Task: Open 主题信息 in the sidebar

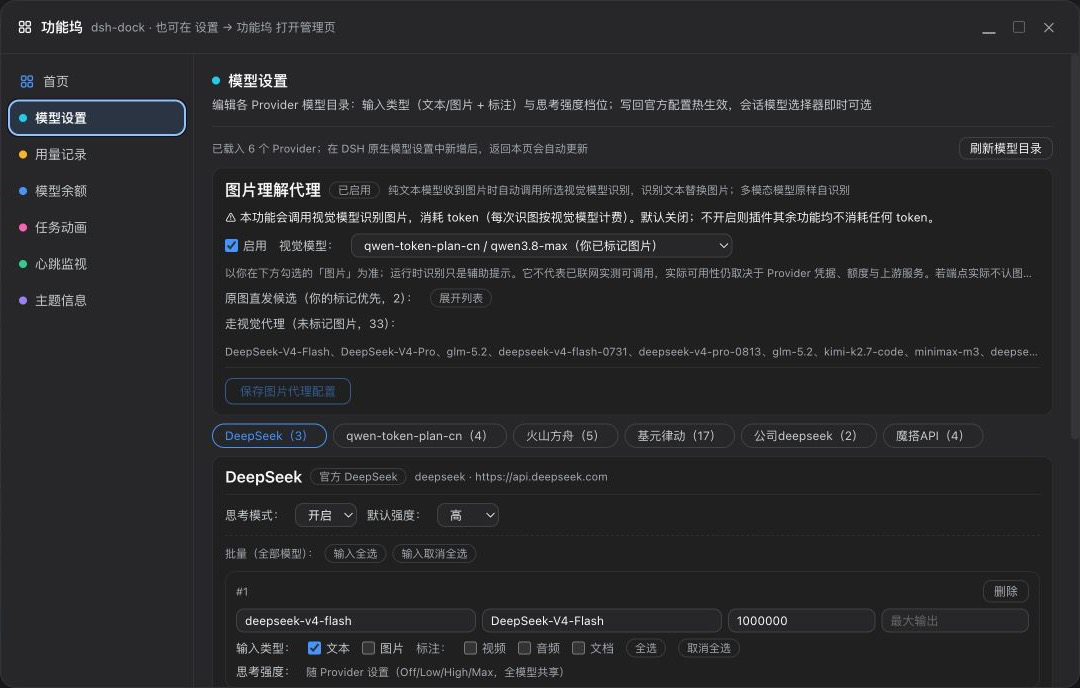Action: [97, 300]
